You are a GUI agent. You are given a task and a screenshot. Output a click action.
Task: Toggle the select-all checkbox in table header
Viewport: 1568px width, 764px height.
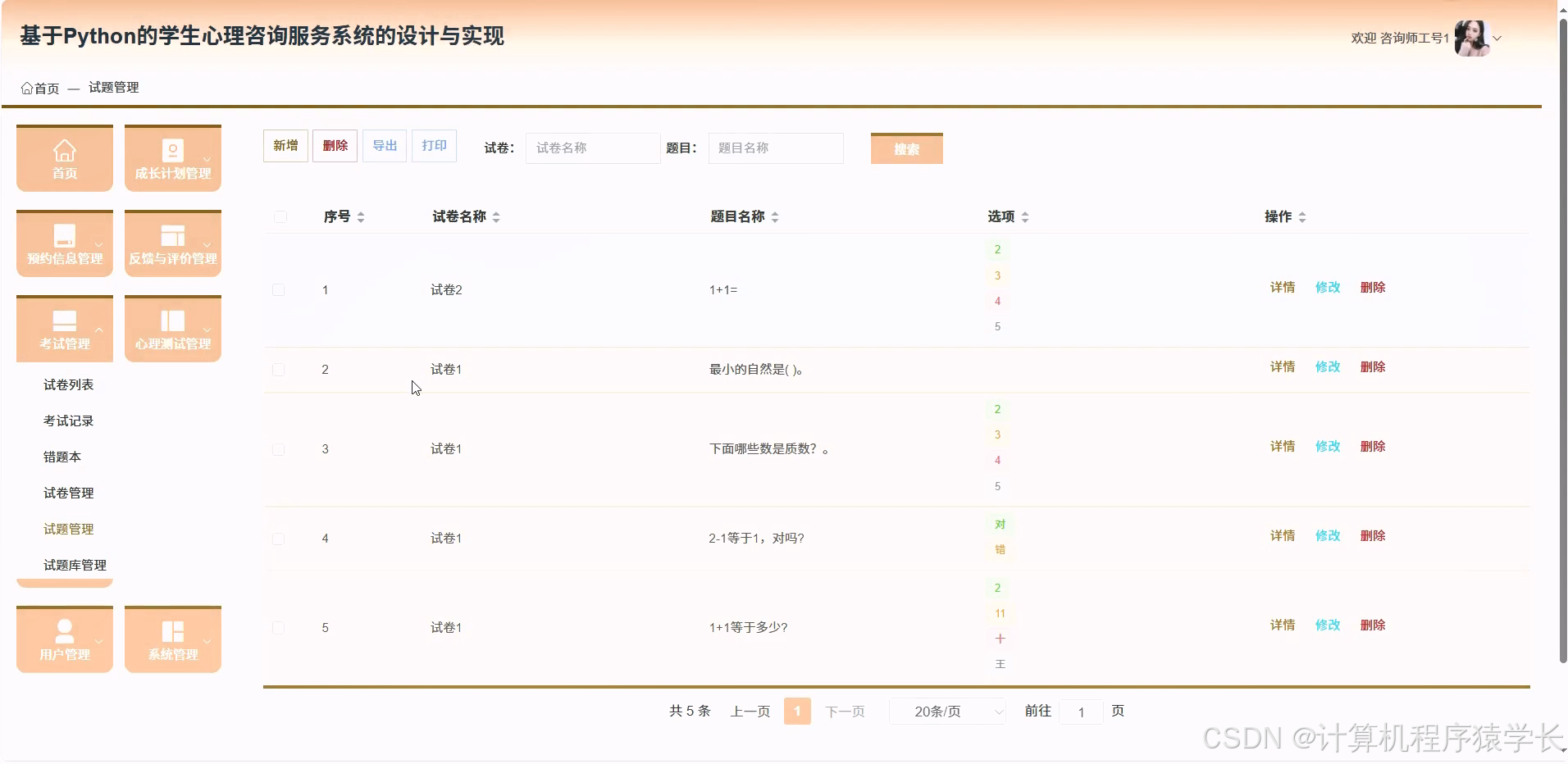pyautogui.click(x=280, y=216)
